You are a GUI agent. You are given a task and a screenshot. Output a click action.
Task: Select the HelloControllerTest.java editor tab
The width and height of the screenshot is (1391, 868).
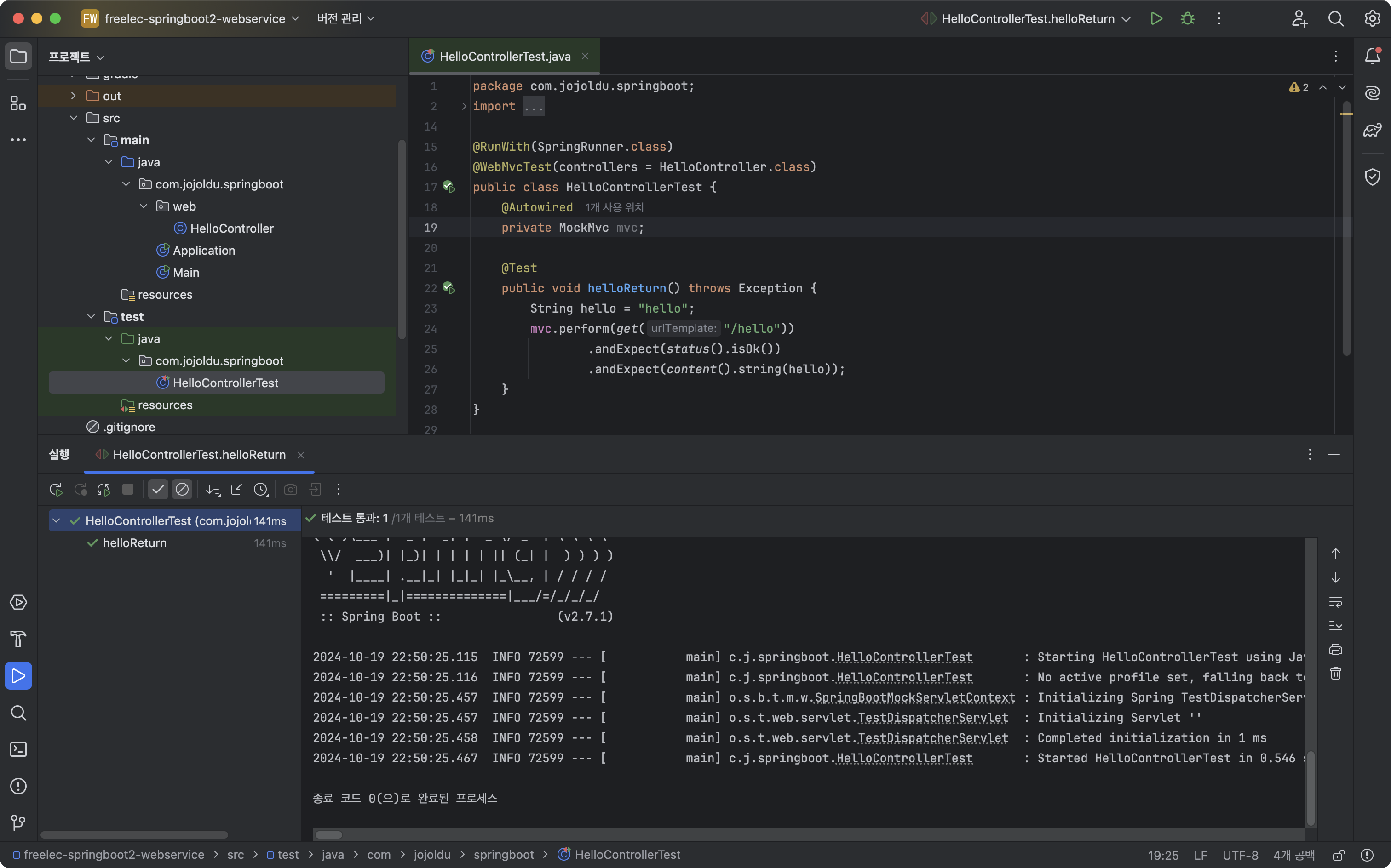click(504, 56)
